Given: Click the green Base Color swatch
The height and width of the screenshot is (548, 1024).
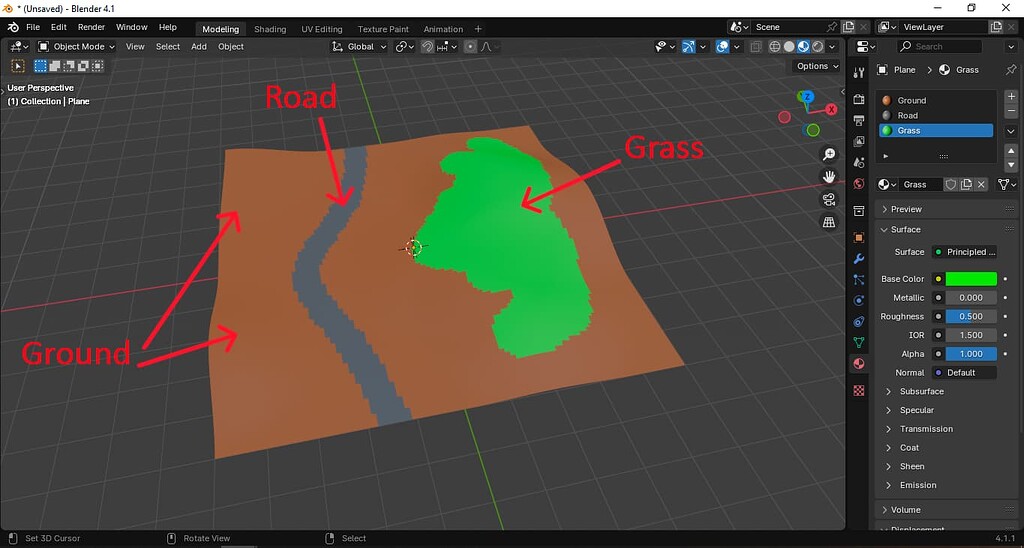Looking at the screenshot, I should pyautogui.click(x=971, y=279).
